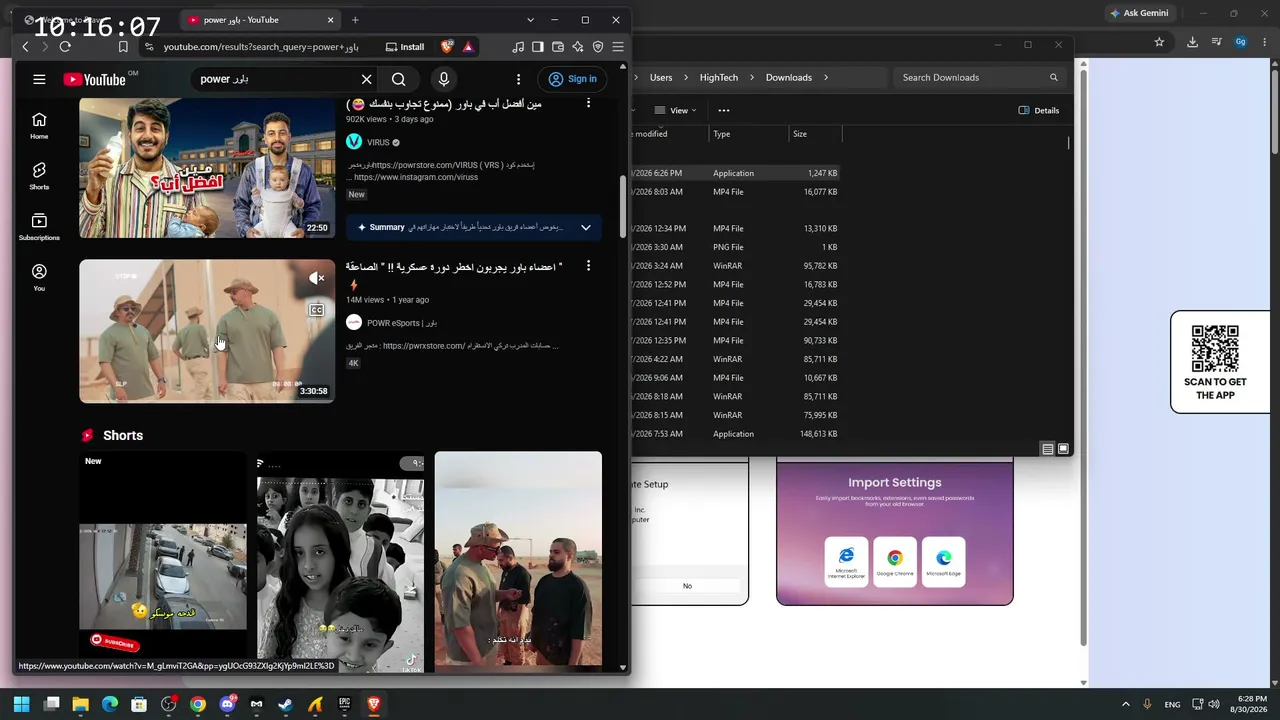Screen dimensions: 1280x720
Task: Click the Brave address bar URL
Action: tap(261, 47)
